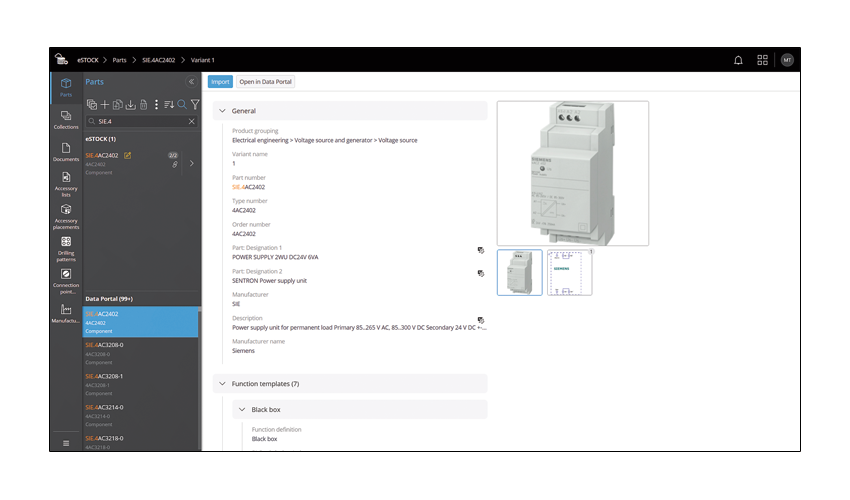Click translate icon next to Description

click(x=480, y=320)
